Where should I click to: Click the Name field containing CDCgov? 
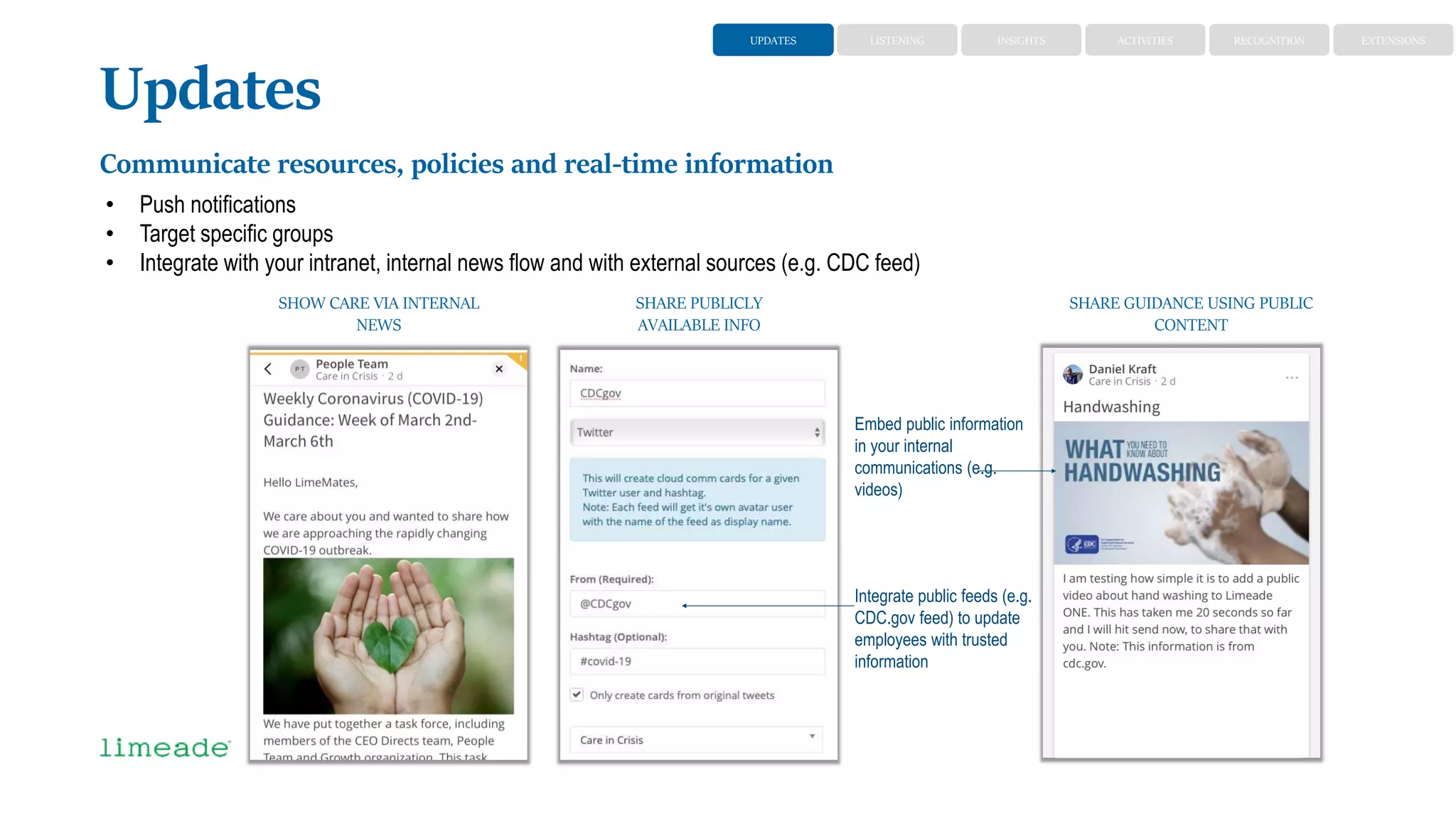click(697, 393)
